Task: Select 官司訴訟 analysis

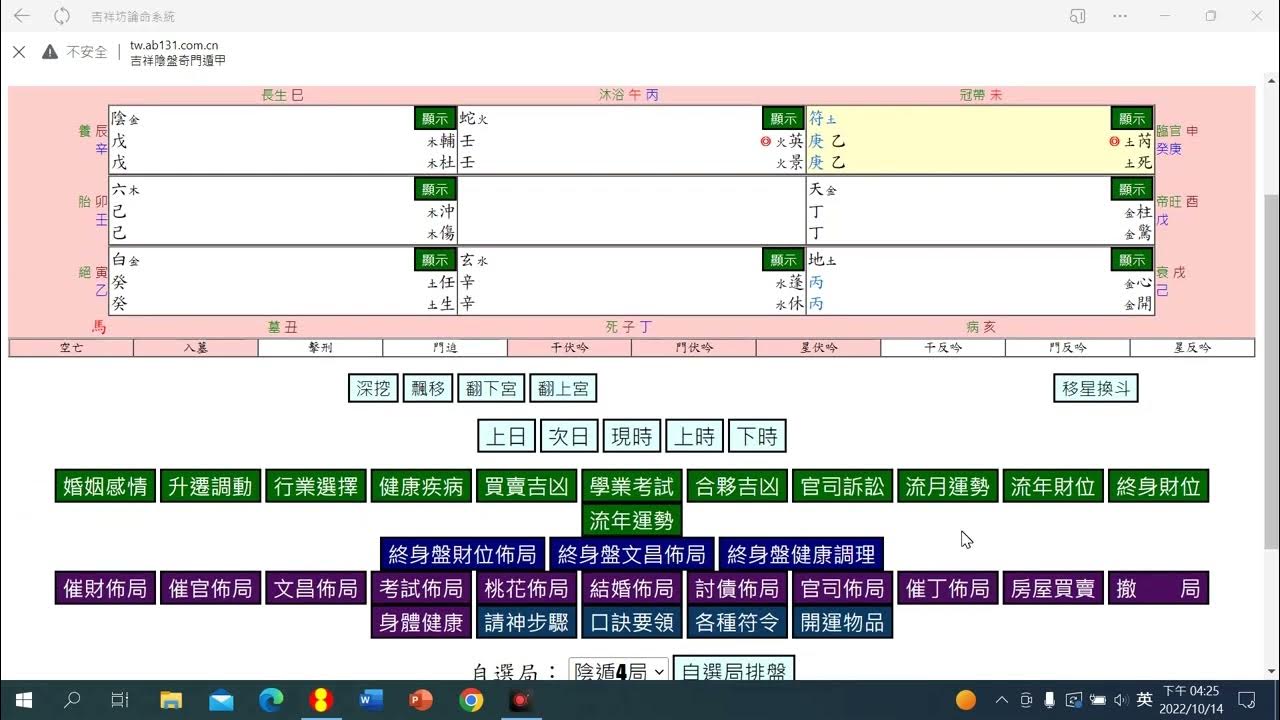Action: (843, 487)
